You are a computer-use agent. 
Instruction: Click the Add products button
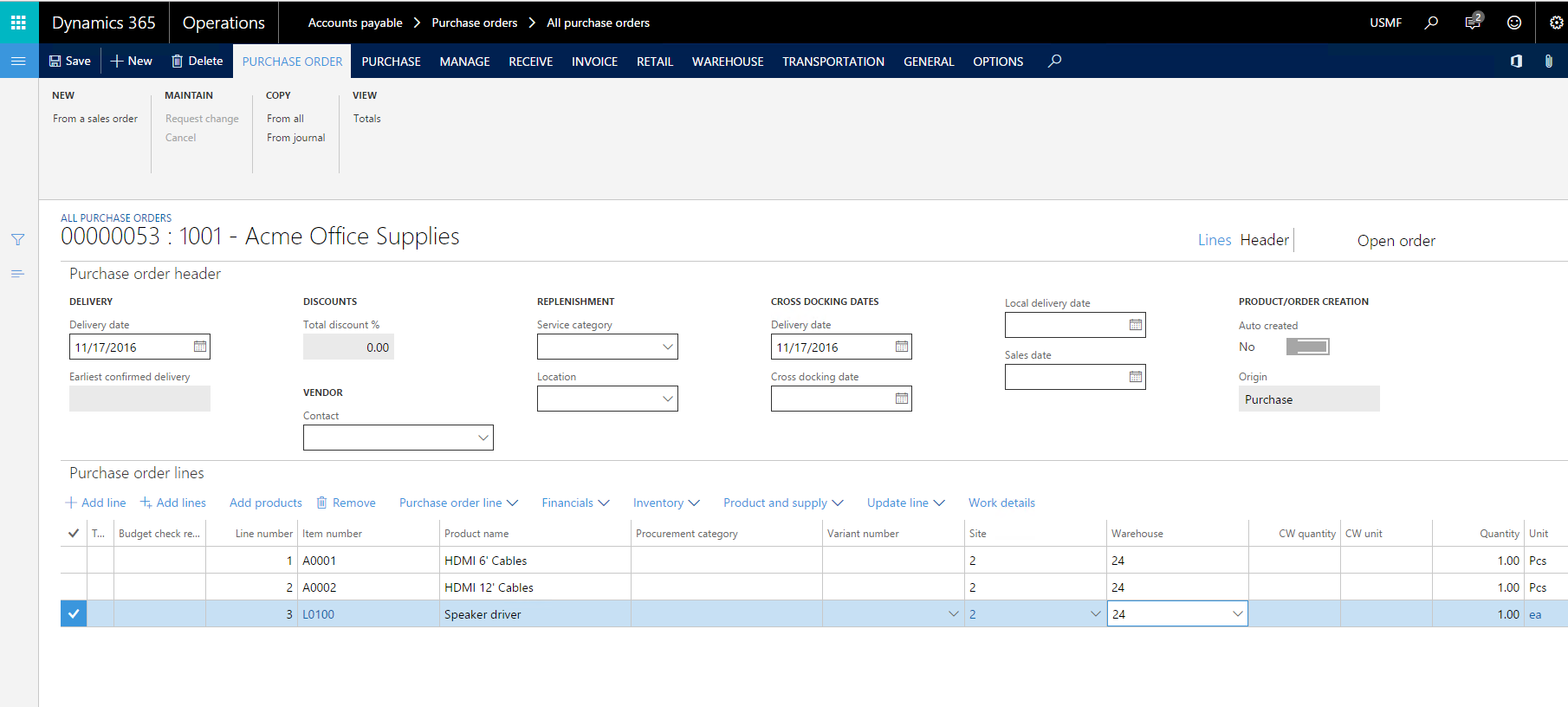click(265, 503)
